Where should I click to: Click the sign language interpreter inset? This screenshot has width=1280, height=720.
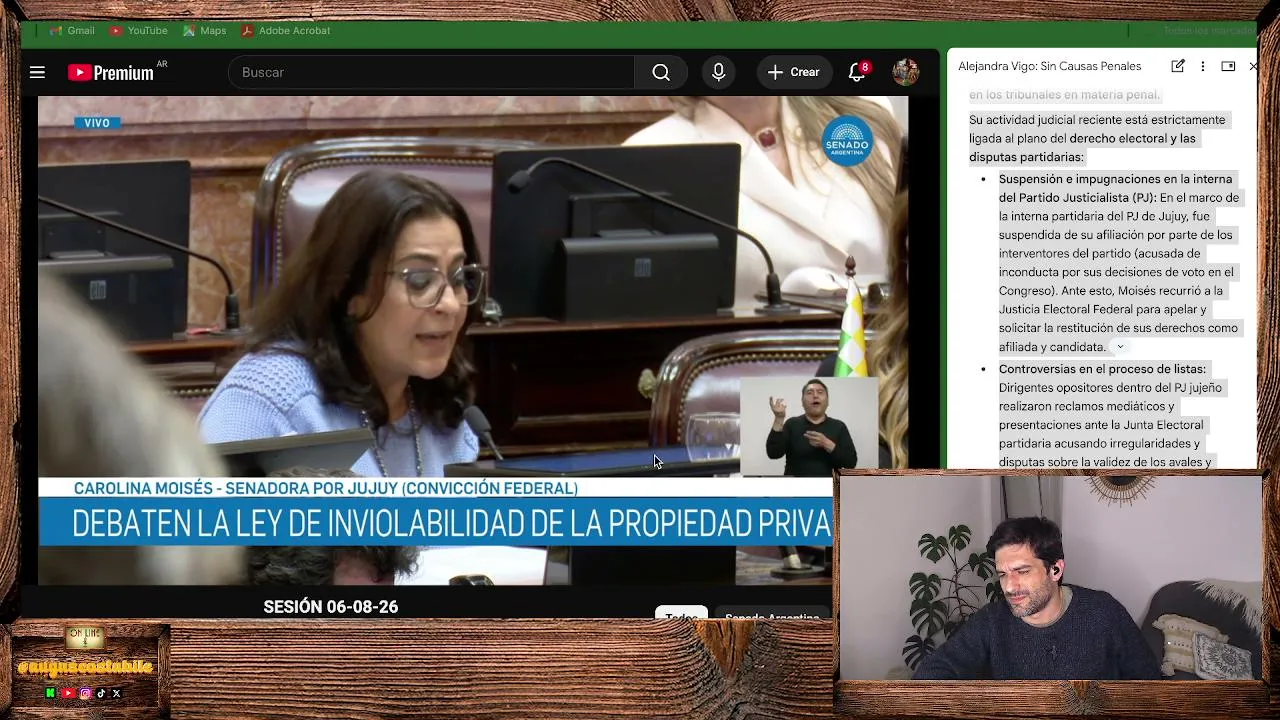809,426
